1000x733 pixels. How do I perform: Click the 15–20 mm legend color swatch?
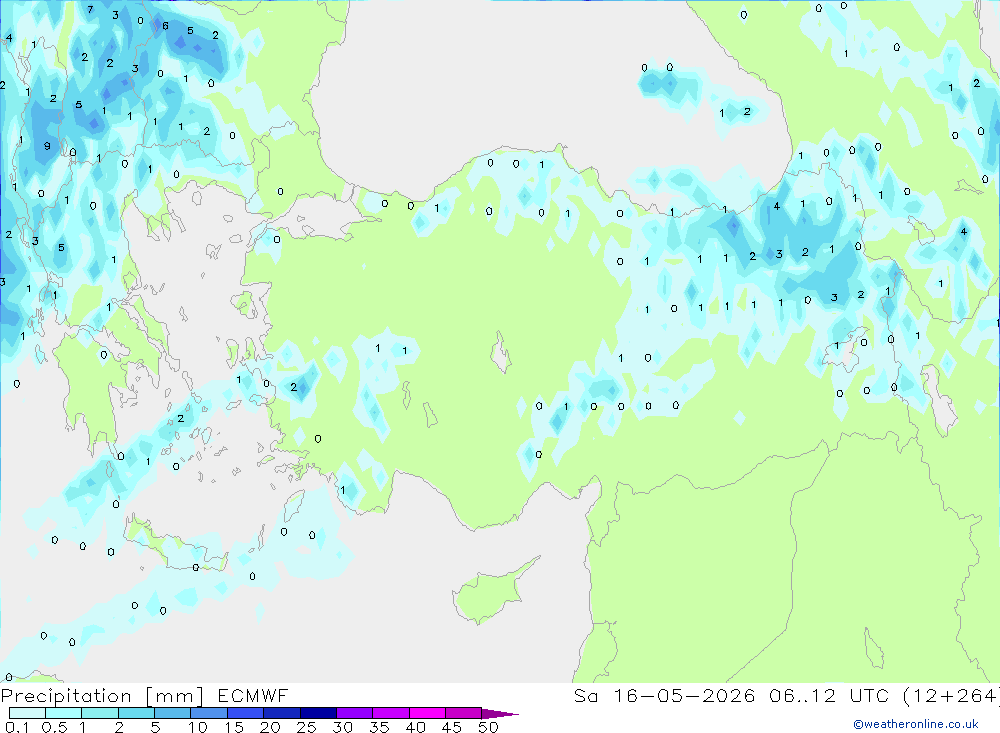(246, 713)
